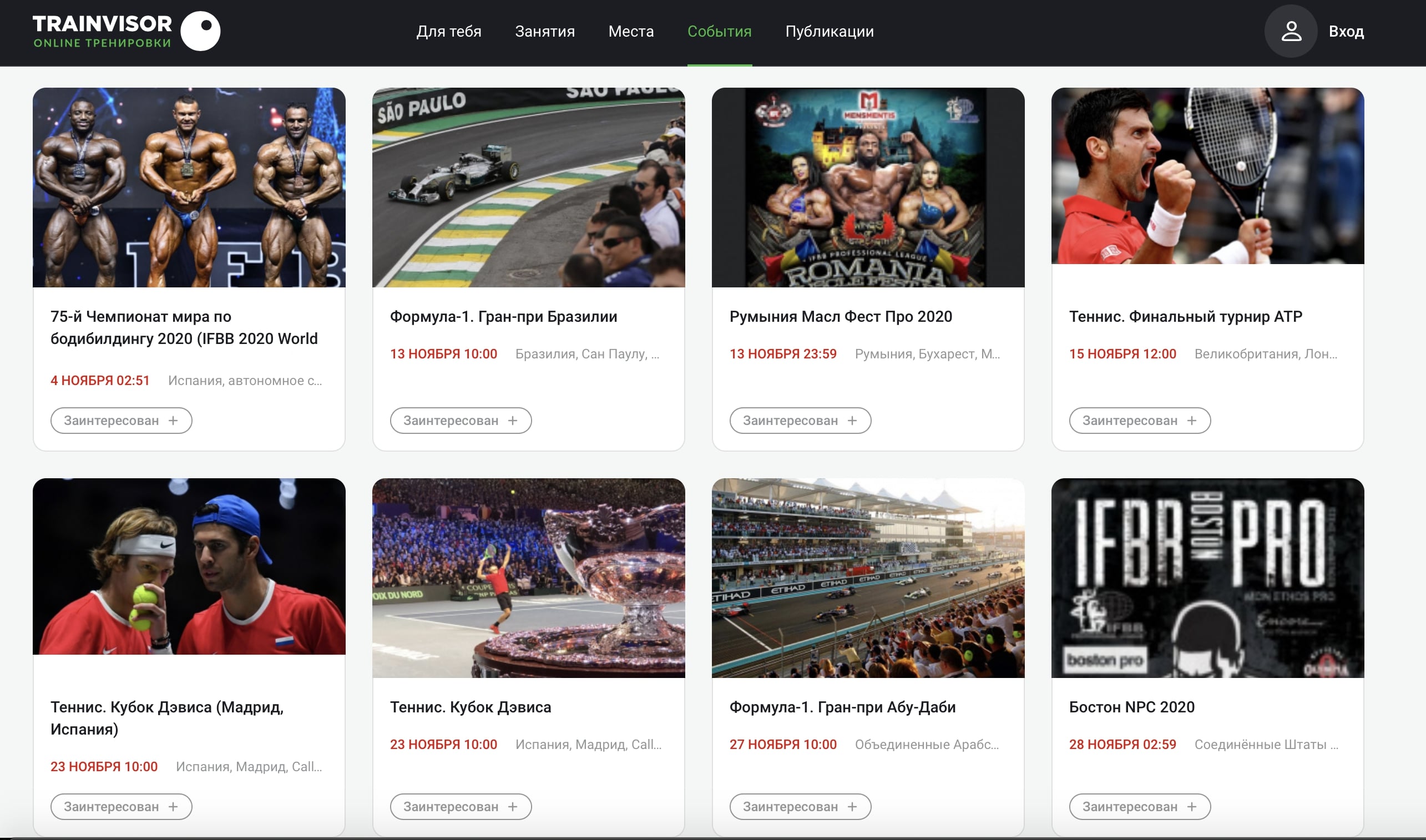This screenshot has width=1426, height=840.
Task: Click the user profile avatar icon
Action: (1291, 31)
